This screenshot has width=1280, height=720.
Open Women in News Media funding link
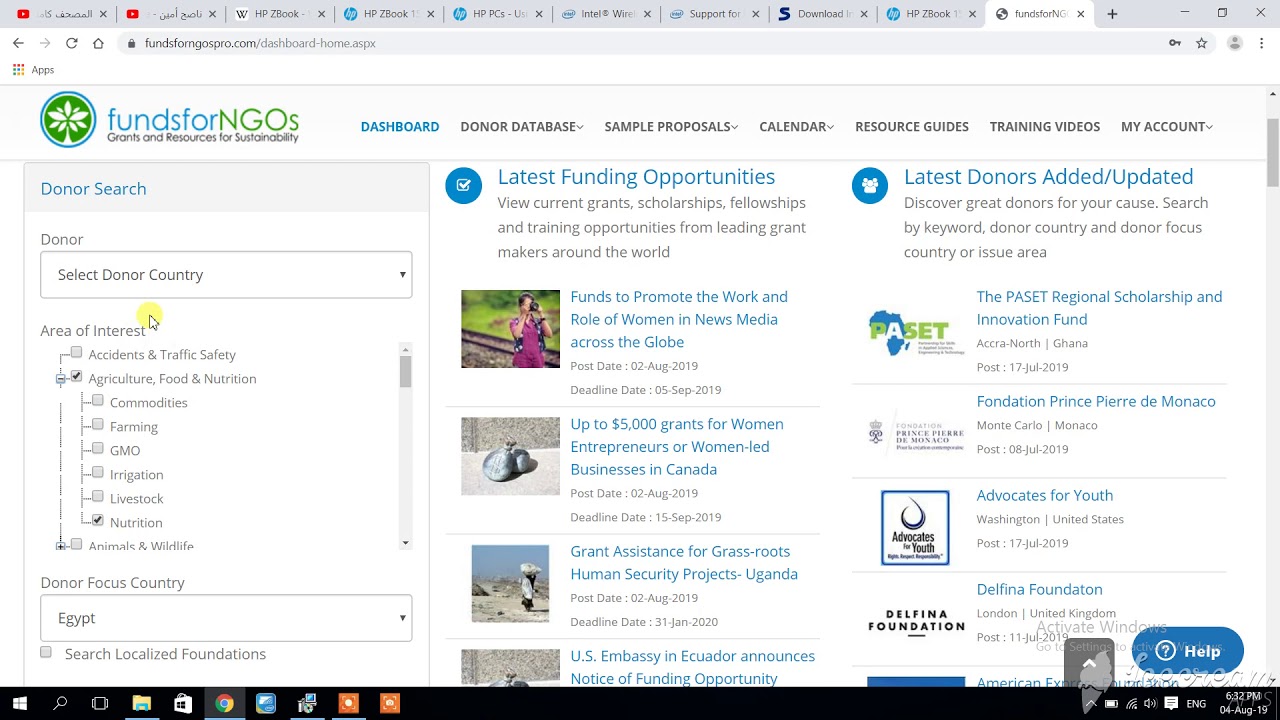point(679,319)
